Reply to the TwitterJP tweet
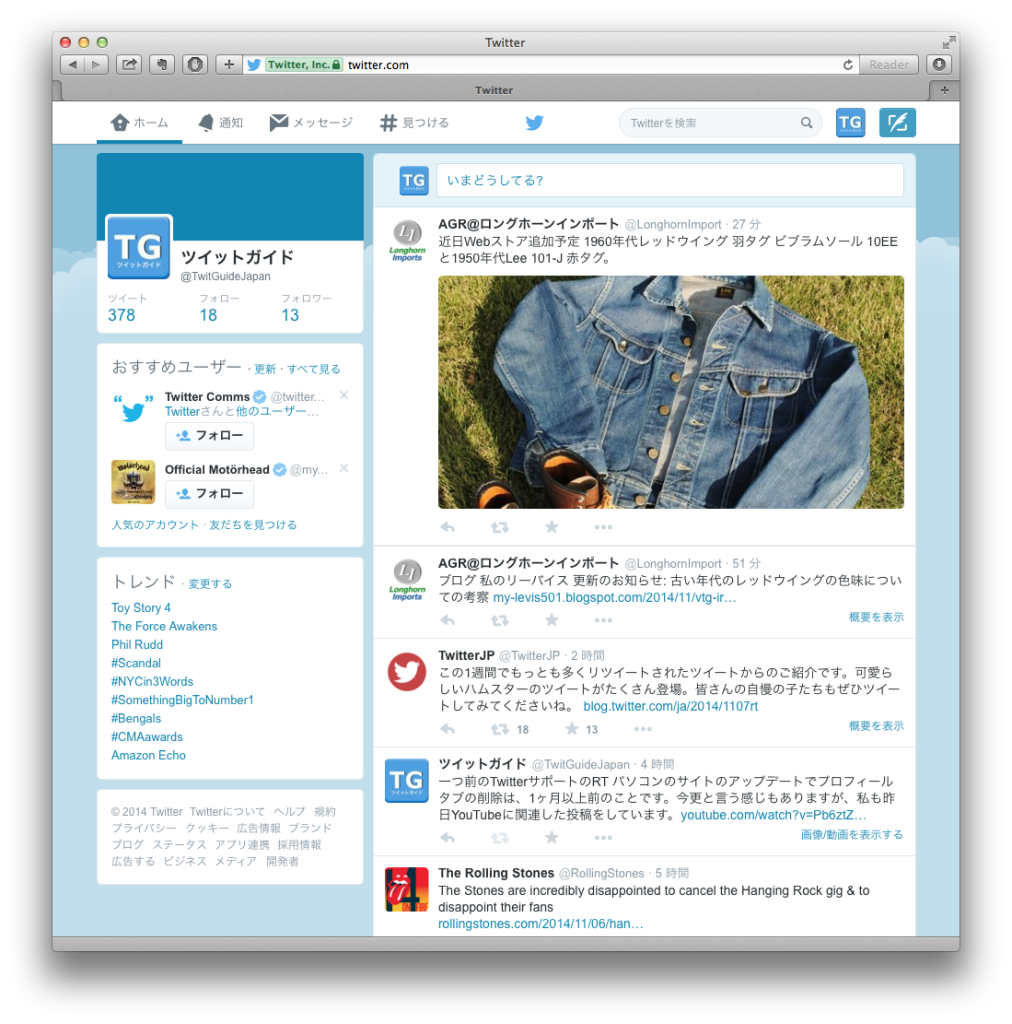The width and height of the screenshot is (1012, 1024). click(447, 729)
